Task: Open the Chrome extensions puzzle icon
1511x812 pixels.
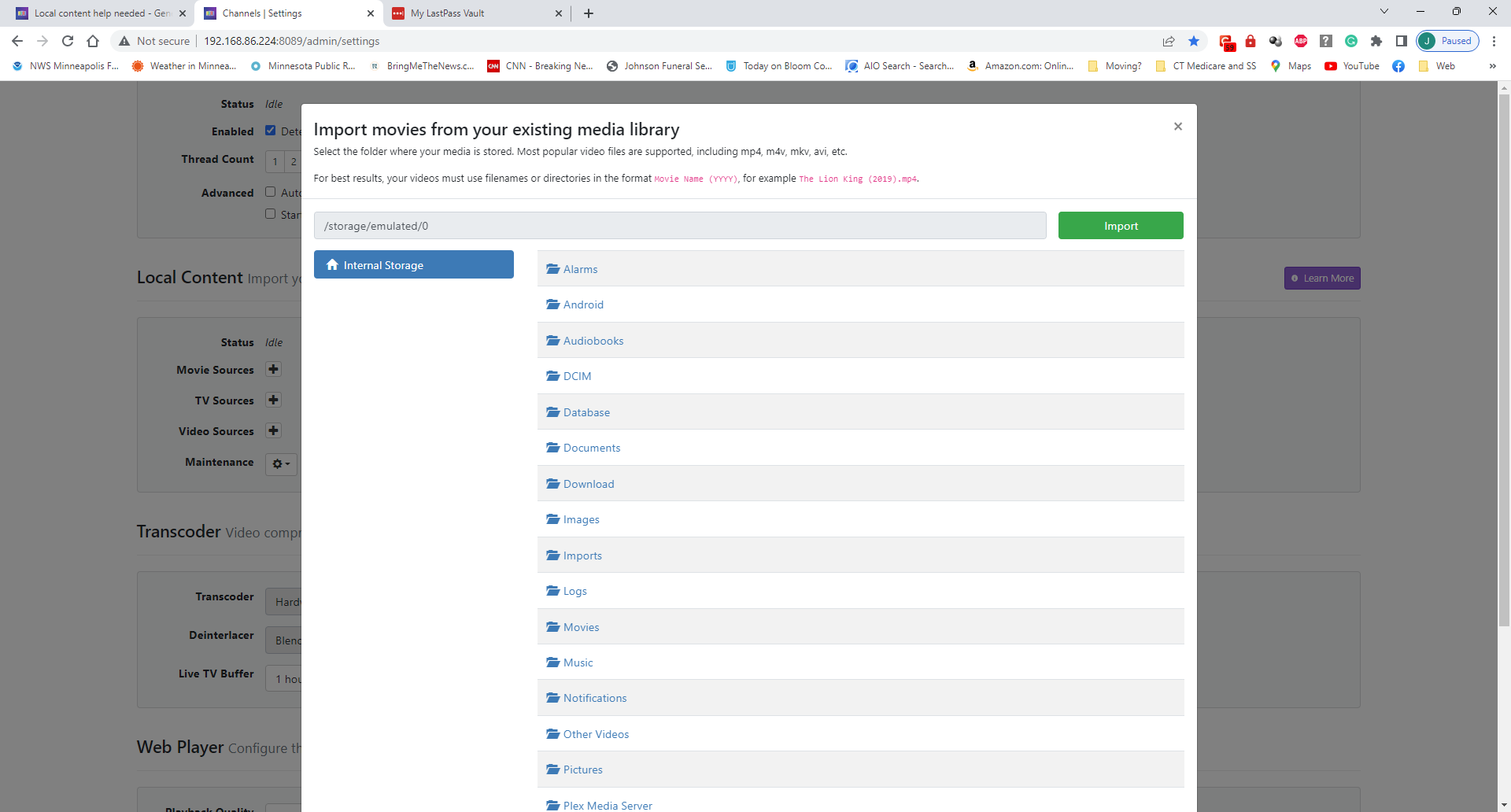Action: [x=1376, y=41]
